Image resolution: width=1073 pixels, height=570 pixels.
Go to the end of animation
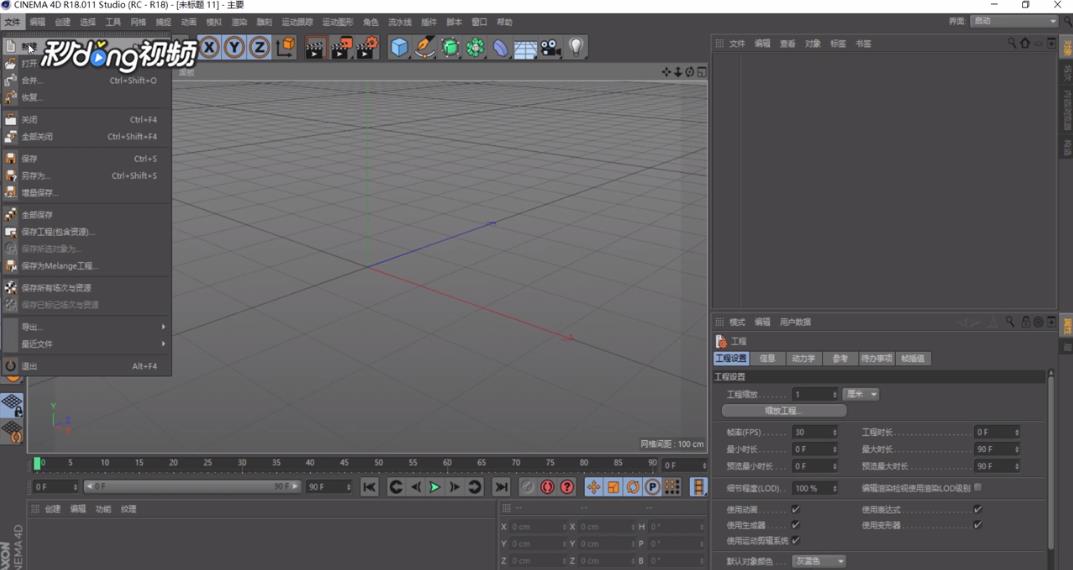tap(502, 487)
